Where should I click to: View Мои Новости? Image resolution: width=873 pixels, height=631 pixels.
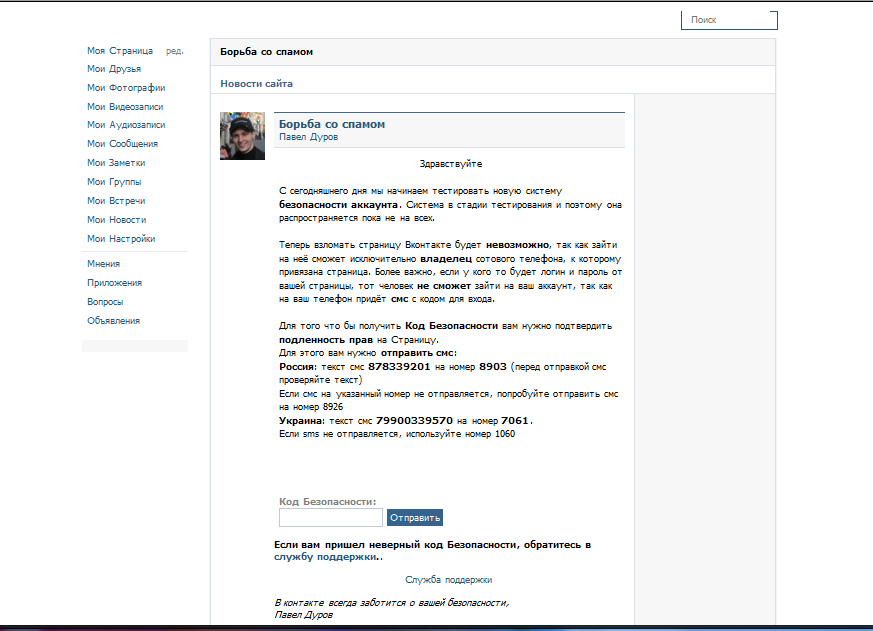(116, 219)
